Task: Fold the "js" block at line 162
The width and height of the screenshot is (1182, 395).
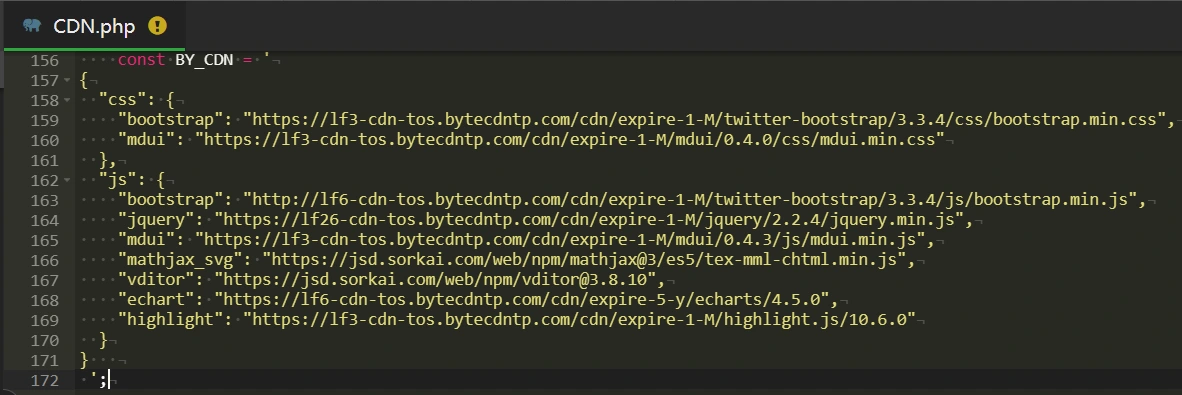Action: point(68,180)
